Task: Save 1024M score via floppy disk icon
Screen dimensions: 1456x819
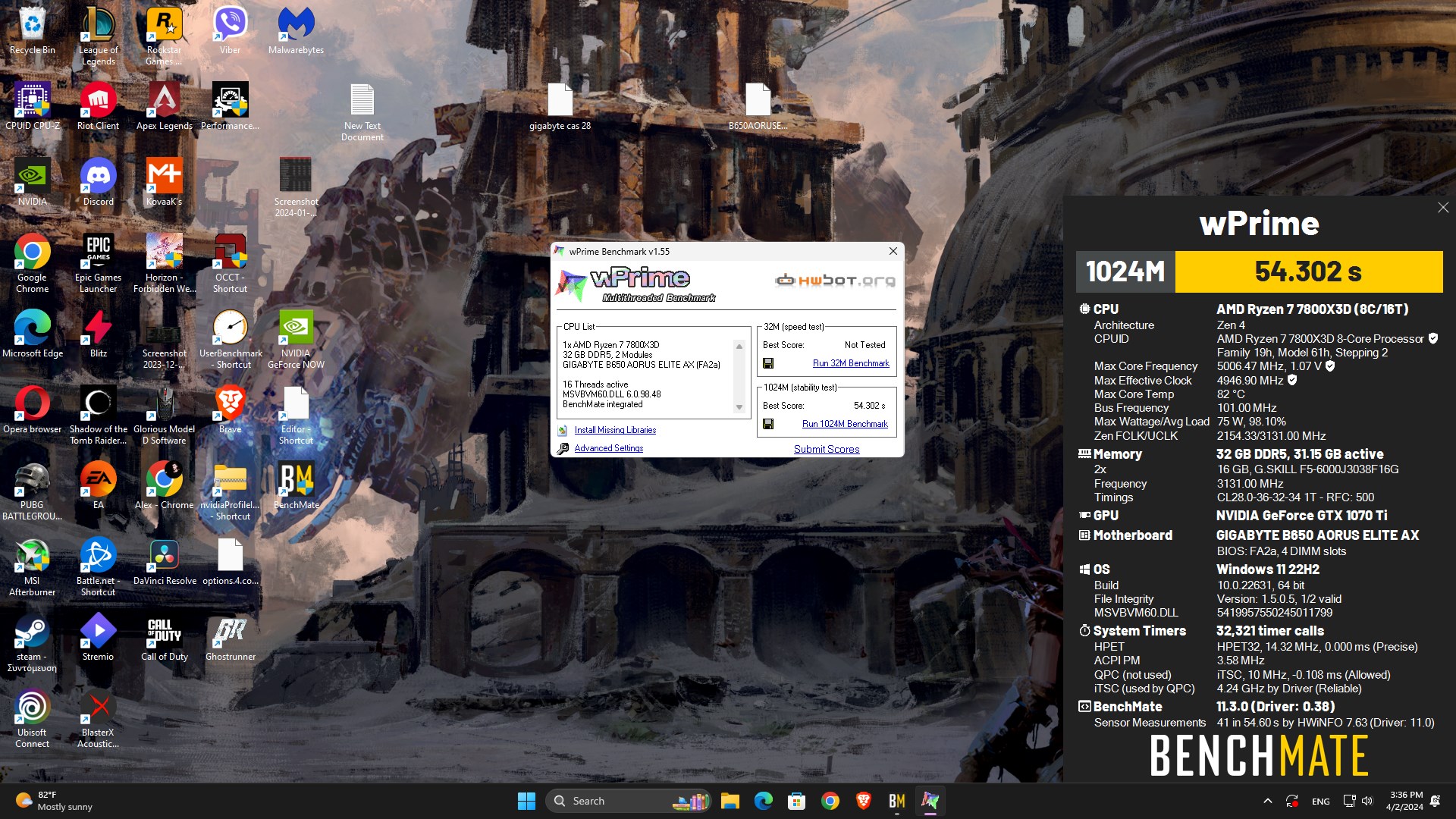Action: [x=768, y=424]
